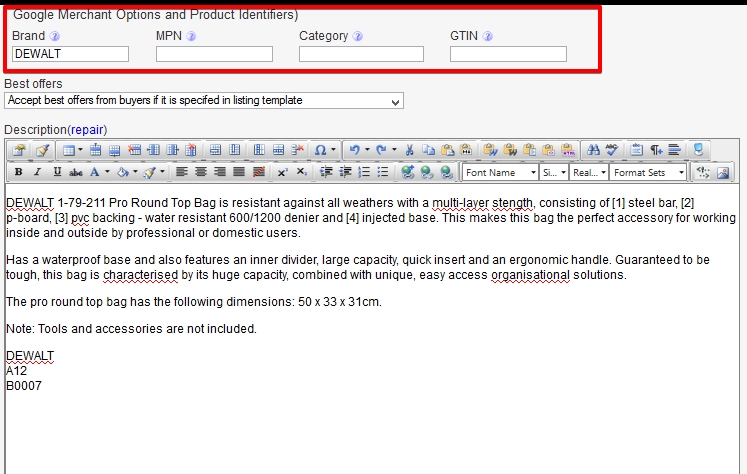This screenshot has height=474, width=747.
Task: Open table dropdown arrow
Action: tap(80, 151)
